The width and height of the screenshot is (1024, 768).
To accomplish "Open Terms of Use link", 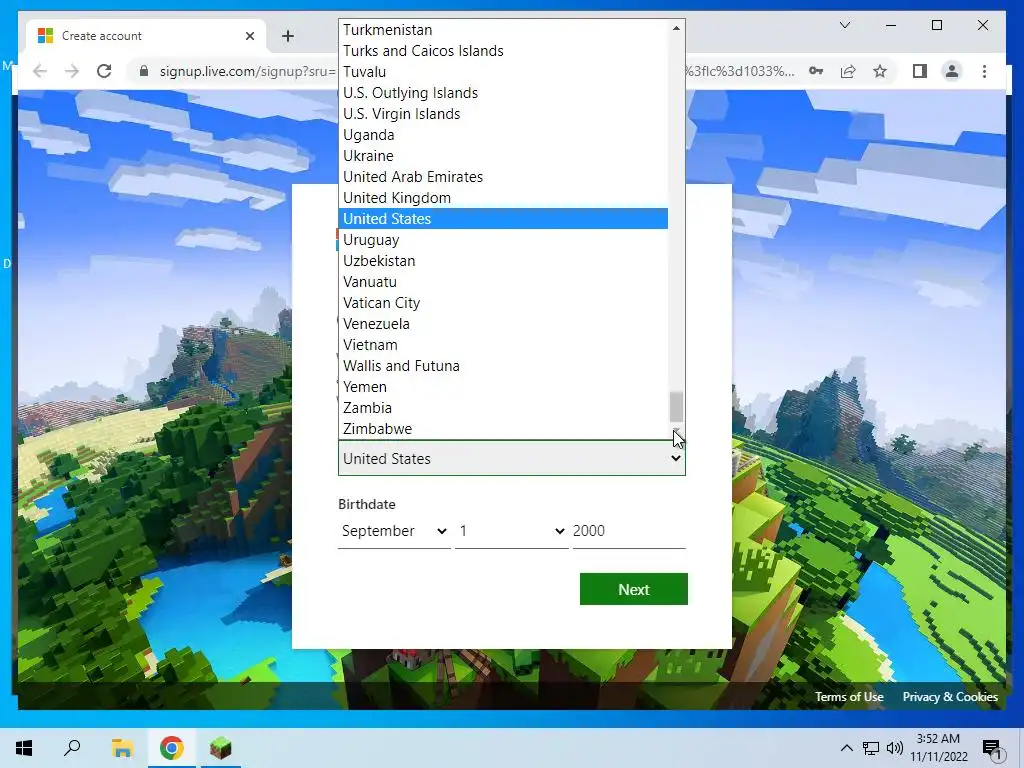I will click(849, 697).
